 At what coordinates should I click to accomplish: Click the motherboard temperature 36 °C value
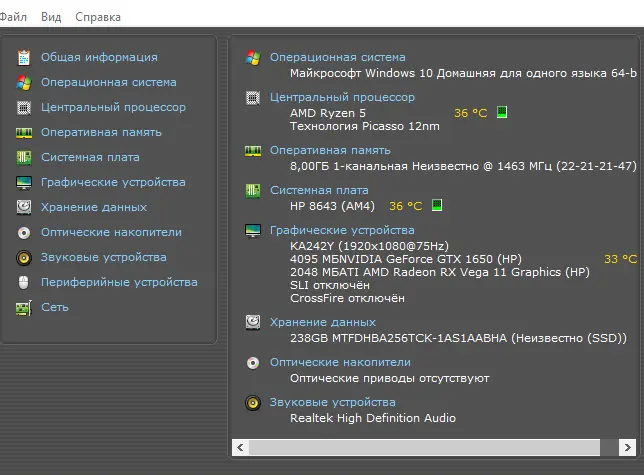click(405, 206)
